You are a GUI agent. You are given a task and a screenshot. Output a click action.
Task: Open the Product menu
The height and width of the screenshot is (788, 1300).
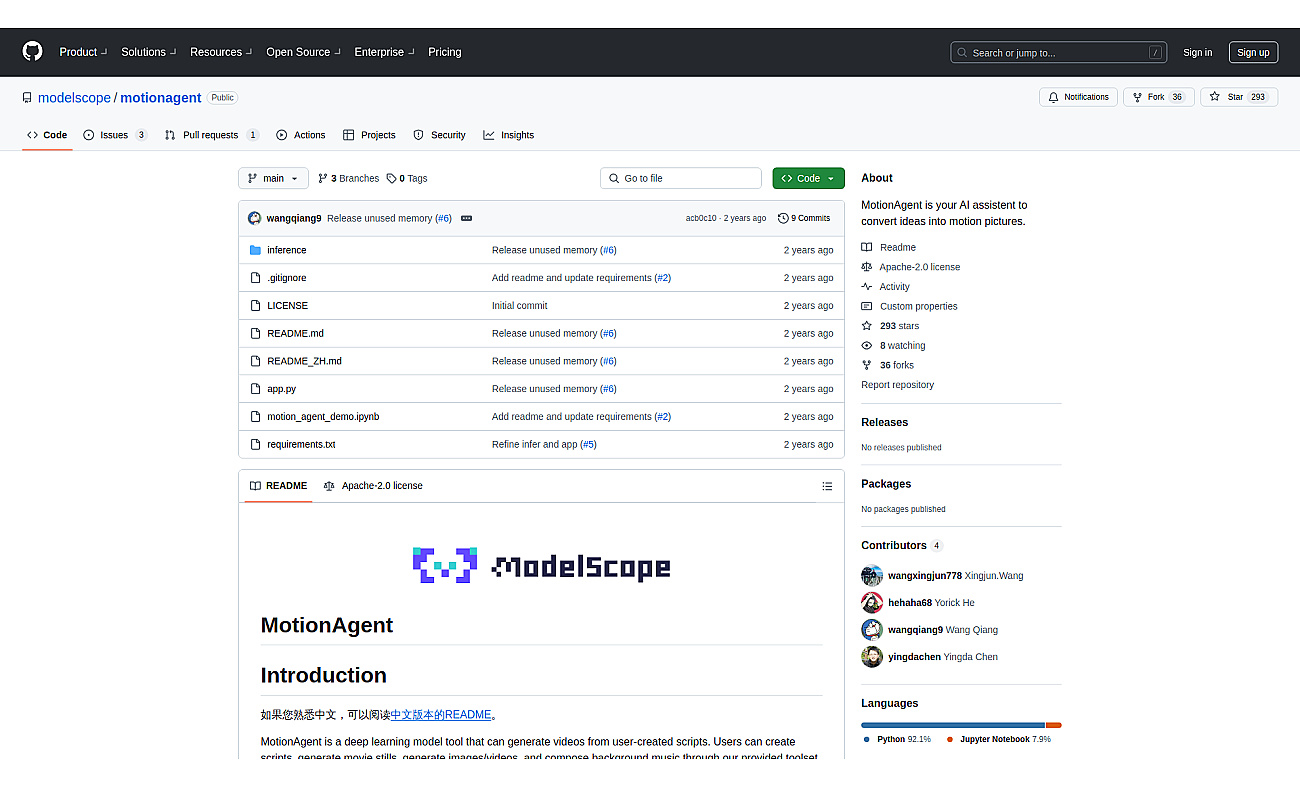83,52
